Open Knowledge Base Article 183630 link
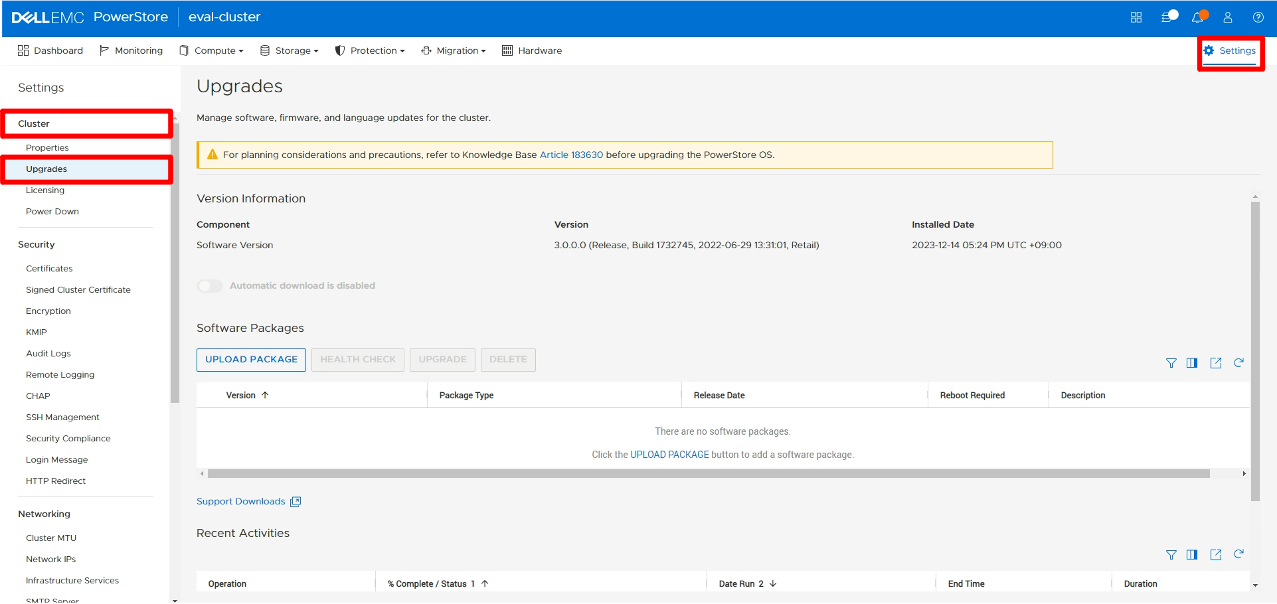The image size is (1277, 604). tap(571, 155)
